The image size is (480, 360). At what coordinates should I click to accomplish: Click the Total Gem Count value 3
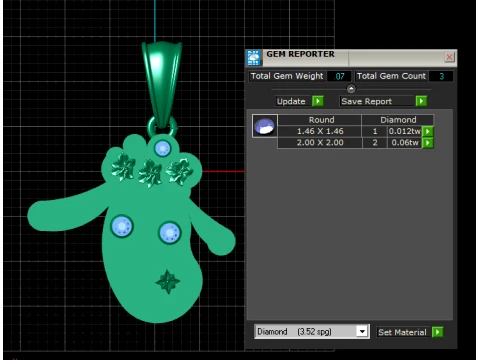[441, 76]
